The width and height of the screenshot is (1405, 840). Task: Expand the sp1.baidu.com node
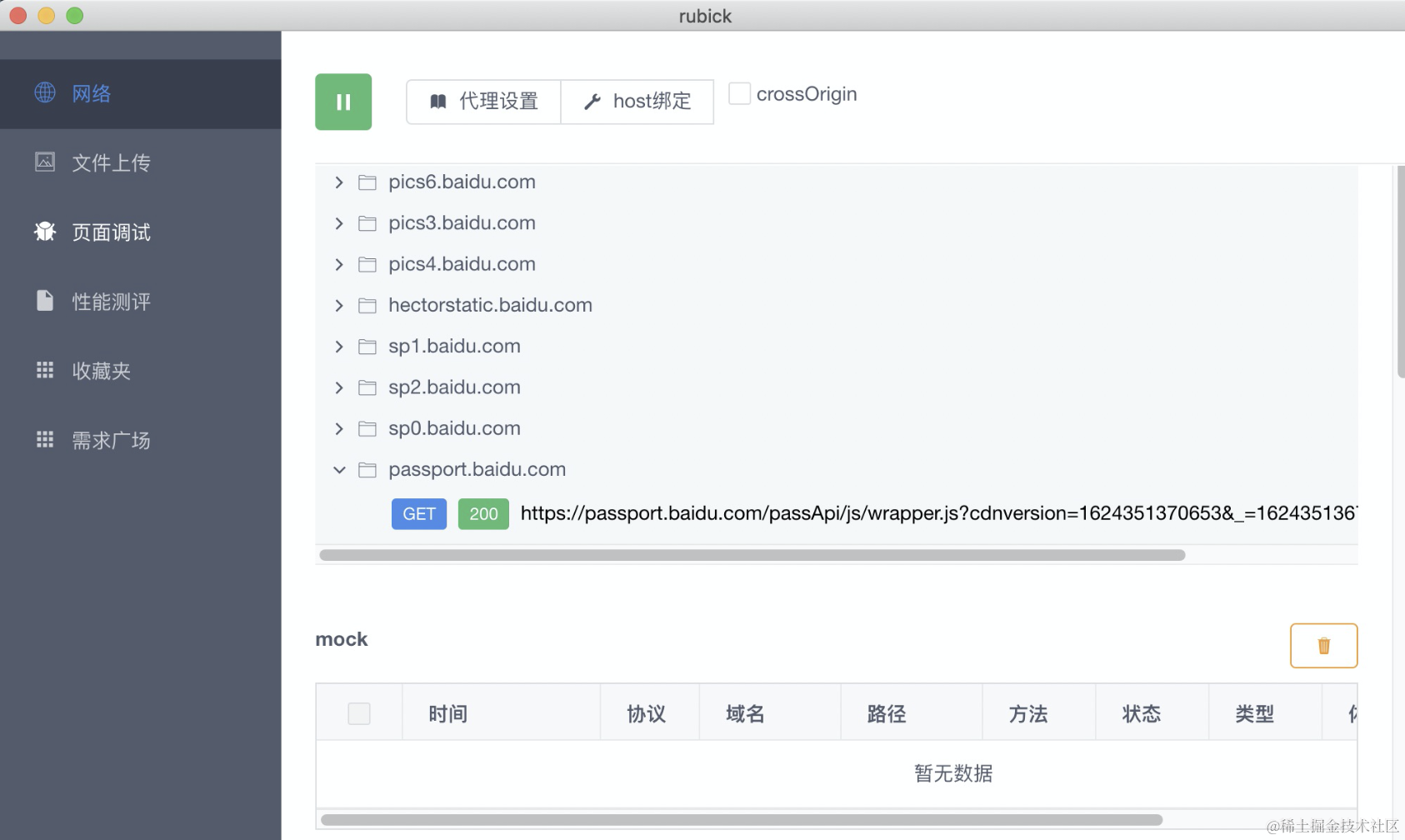339,347
